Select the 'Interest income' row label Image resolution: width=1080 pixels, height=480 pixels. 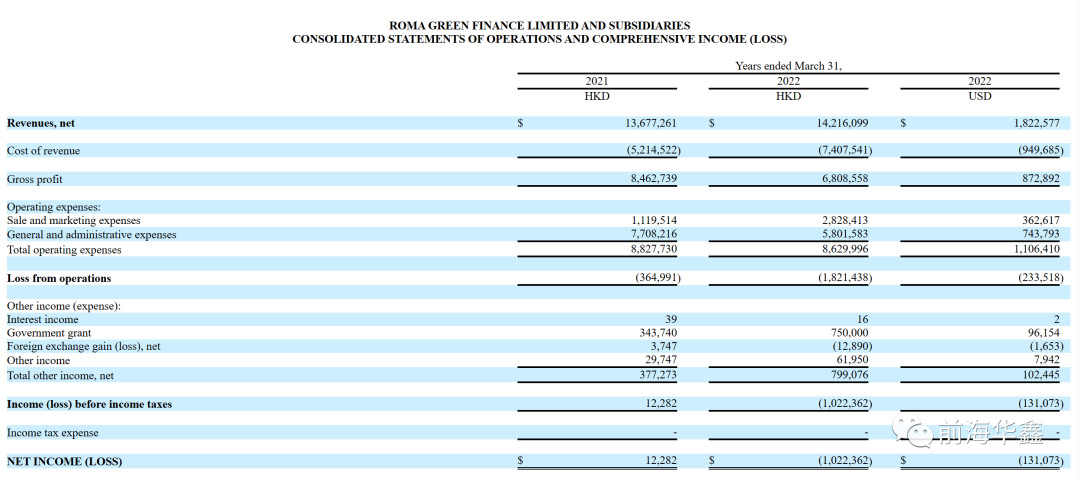43,320
